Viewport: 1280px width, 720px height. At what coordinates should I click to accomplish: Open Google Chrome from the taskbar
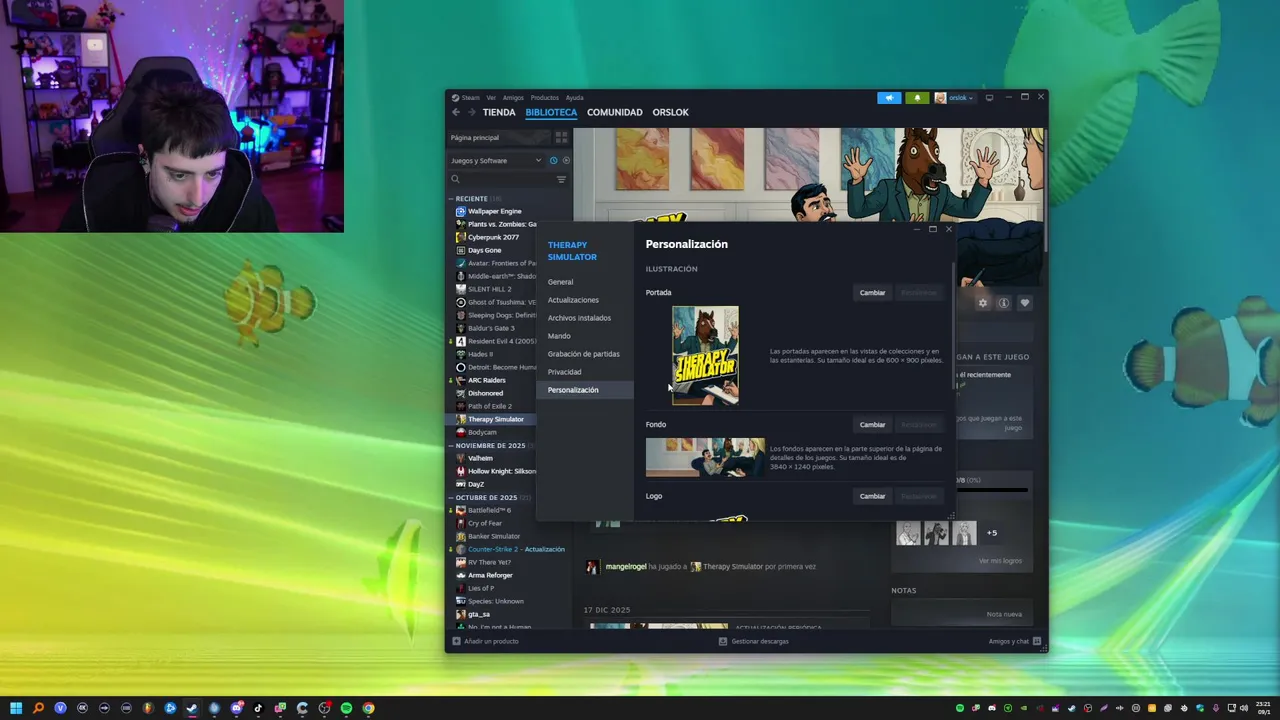[x=368, y=708]
